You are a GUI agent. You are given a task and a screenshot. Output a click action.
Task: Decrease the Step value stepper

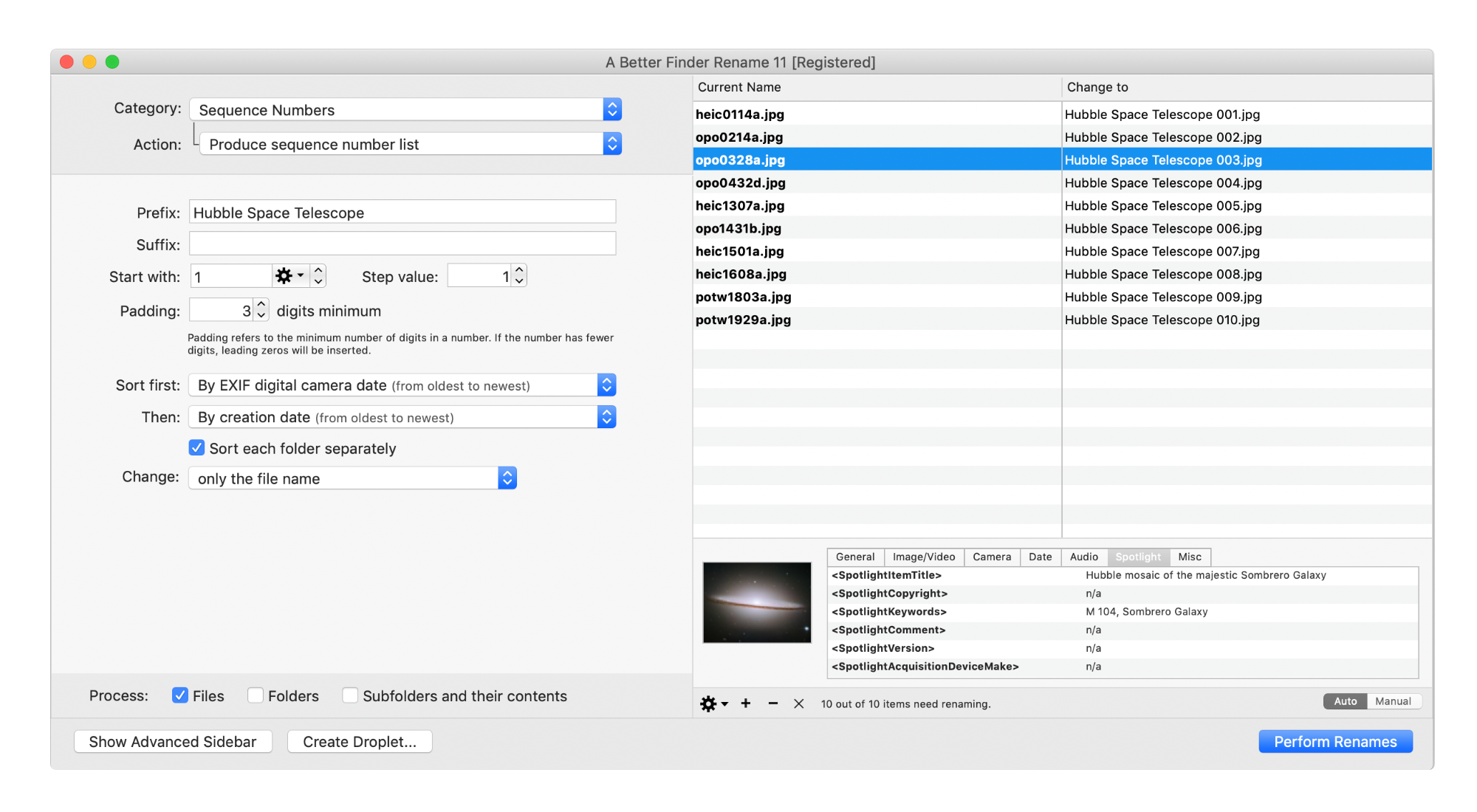tap(519, 281)
